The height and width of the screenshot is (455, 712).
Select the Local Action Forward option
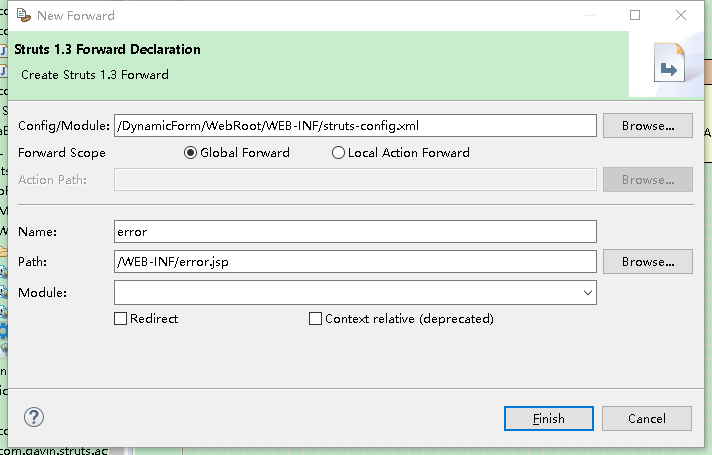[338, 153]
